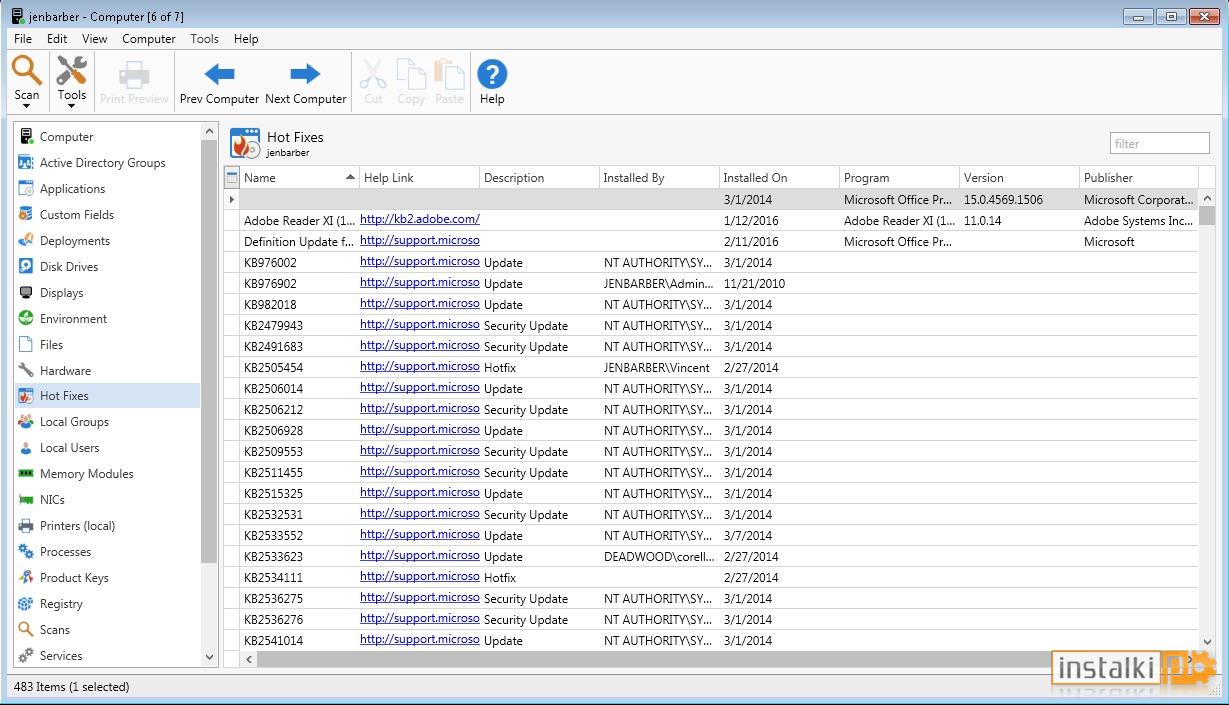Open Deployments section in sidebar

[75, 241]
